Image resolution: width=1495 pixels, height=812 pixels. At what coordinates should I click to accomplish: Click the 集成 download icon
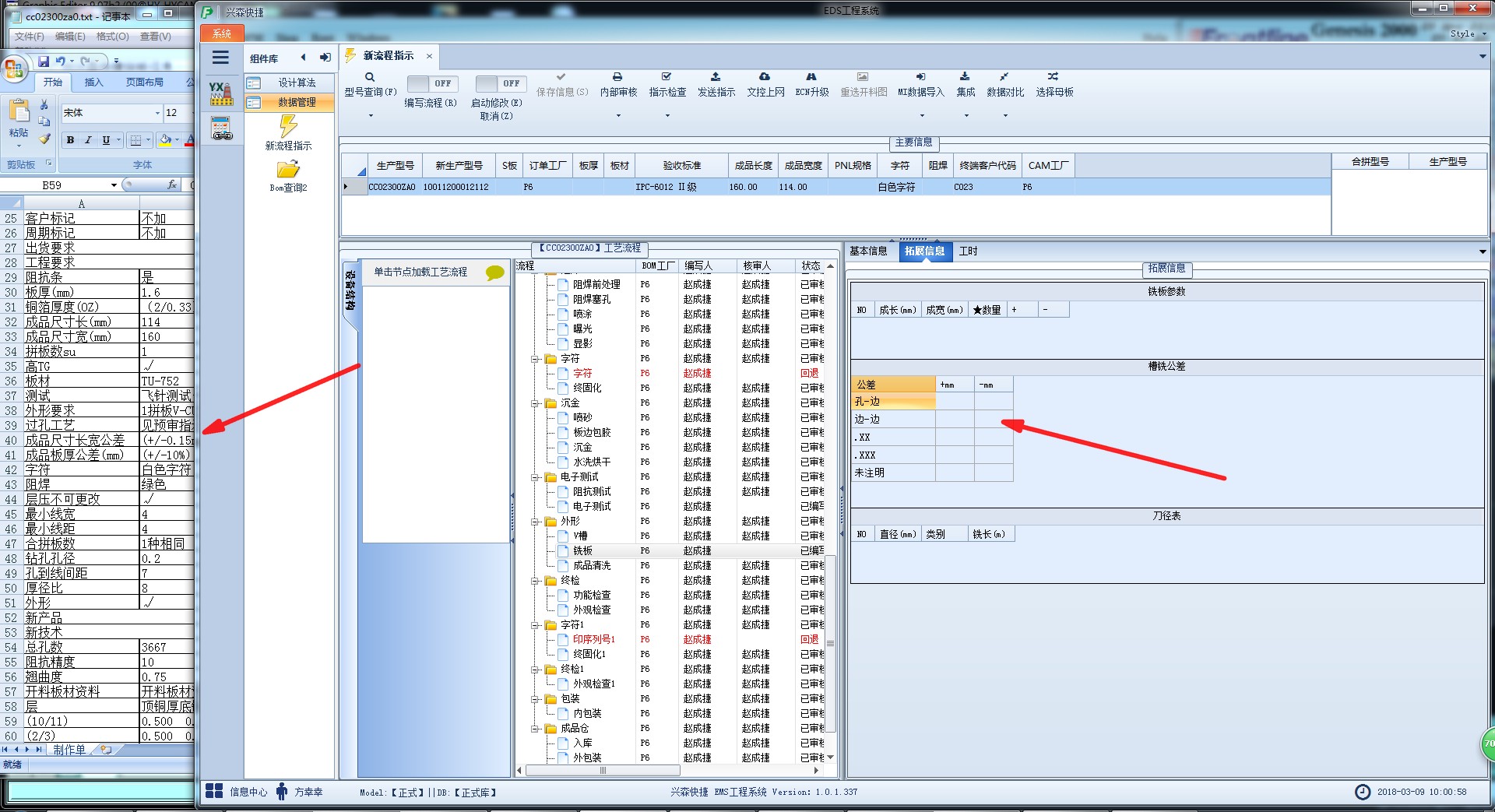click(x=965, y=77)
